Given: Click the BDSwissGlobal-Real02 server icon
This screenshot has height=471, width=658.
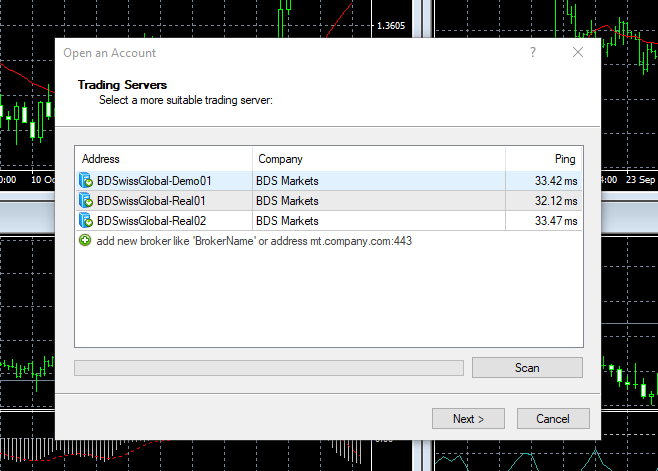Looking at the screenshot, I should [86, 221].
